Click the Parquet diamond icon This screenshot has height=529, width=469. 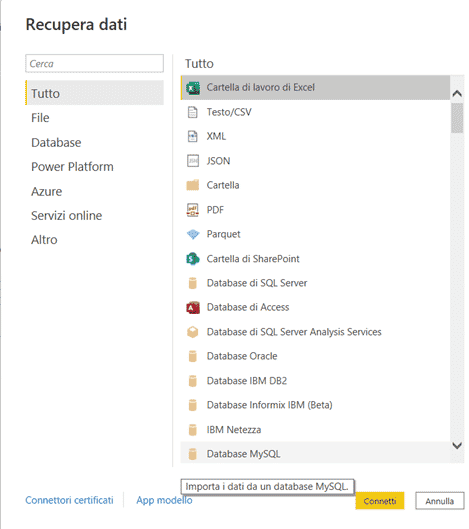click(x=193, y=234)
